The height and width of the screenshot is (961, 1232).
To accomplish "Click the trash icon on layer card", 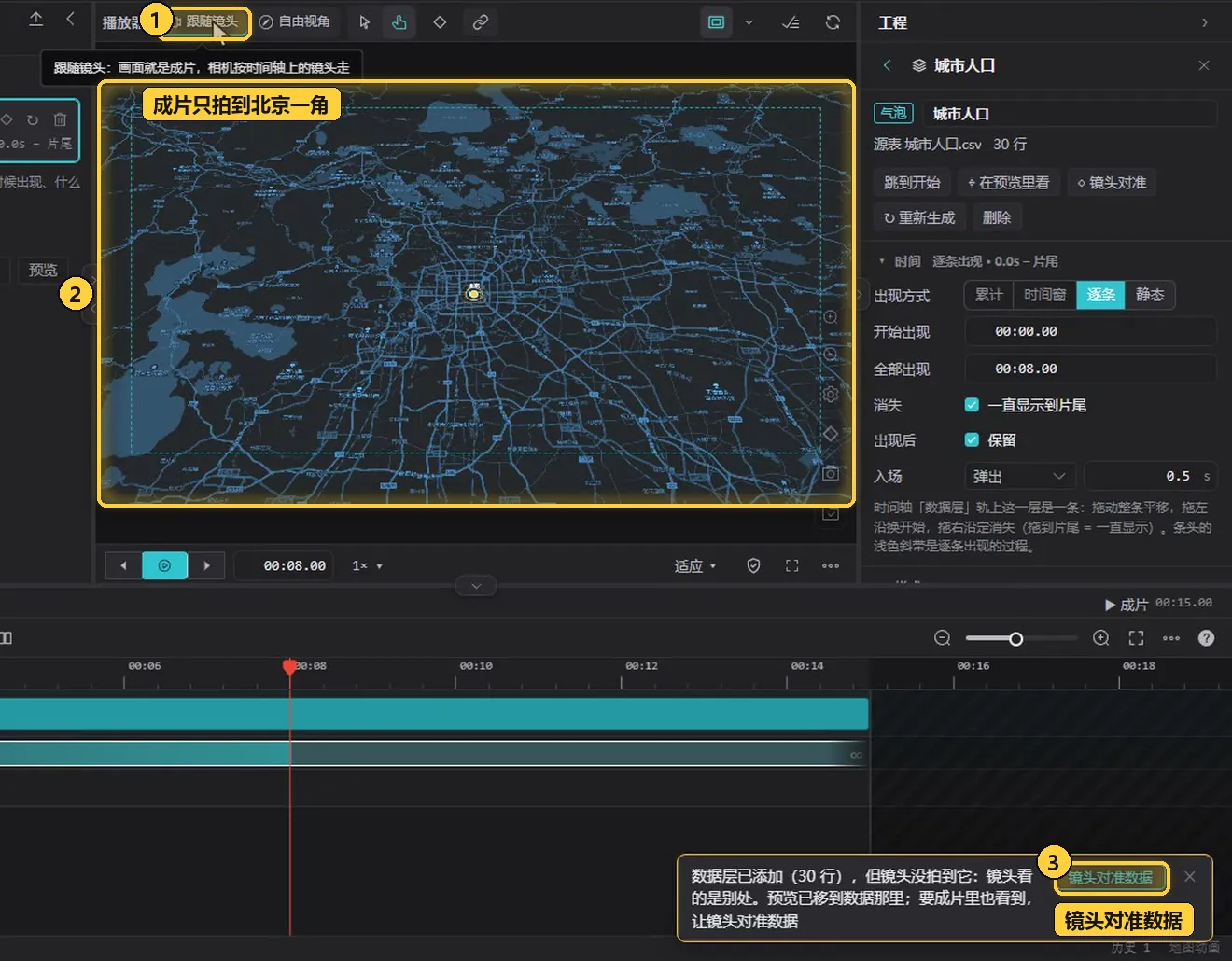I will point(60,119).
